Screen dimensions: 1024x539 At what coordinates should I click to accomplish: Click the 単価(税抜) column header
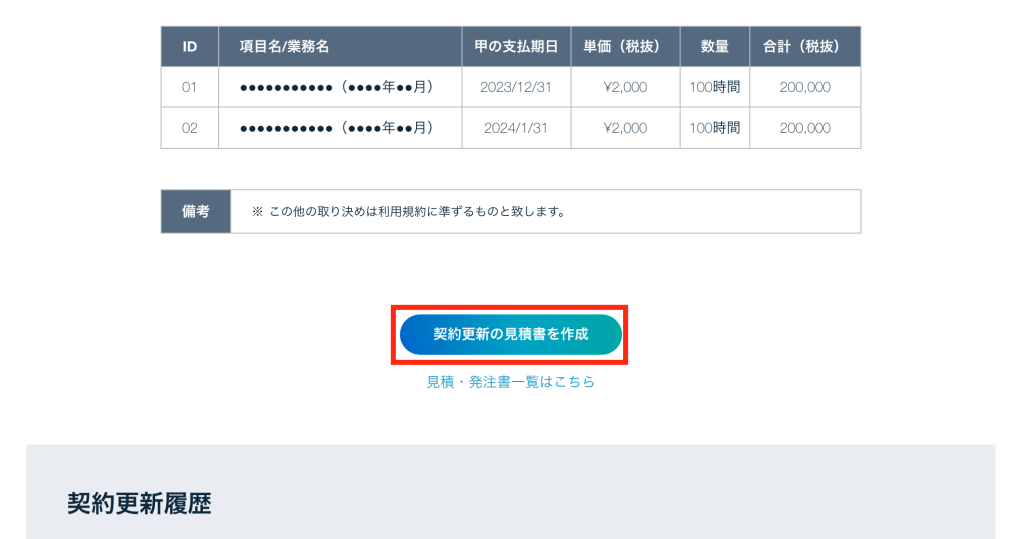[625, 47]
